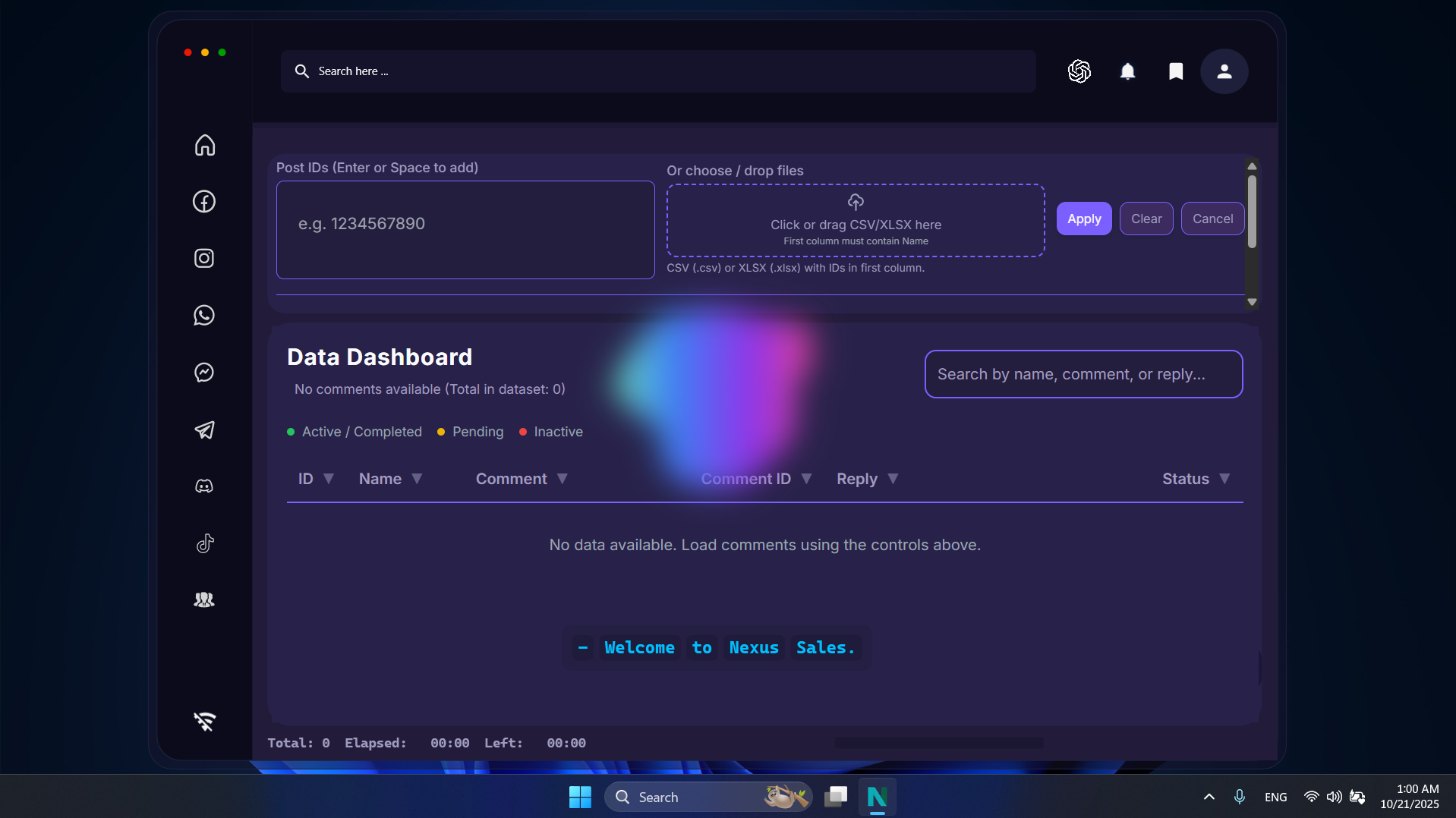Image resolution: width=1456 pixels, height=818 pixels.
Task: Toggle the Active / Completed status filter
Action: pos(353,431)
